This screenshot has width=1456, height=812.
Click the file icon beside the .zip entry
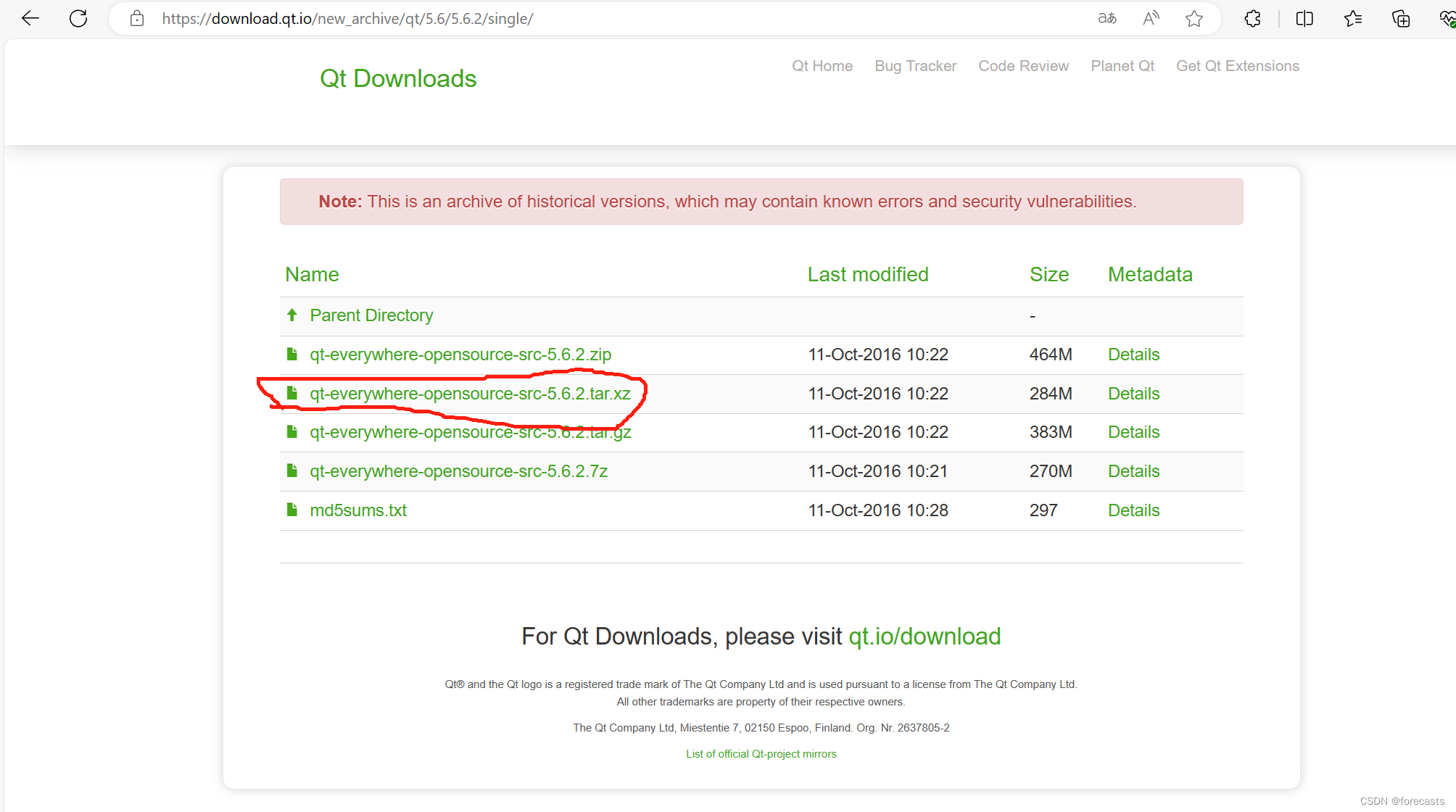coord(292,355)
